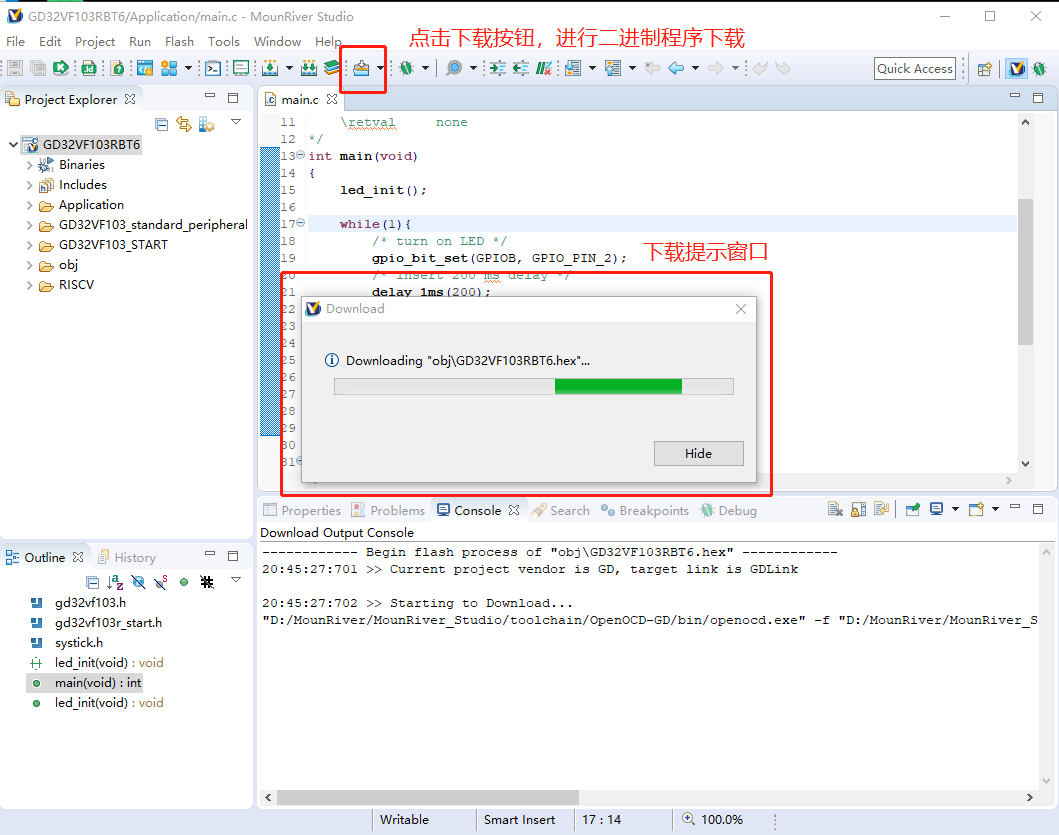Click Sort alphabetically icon in Outline
1059x835 pixels.
coord(115,582)
